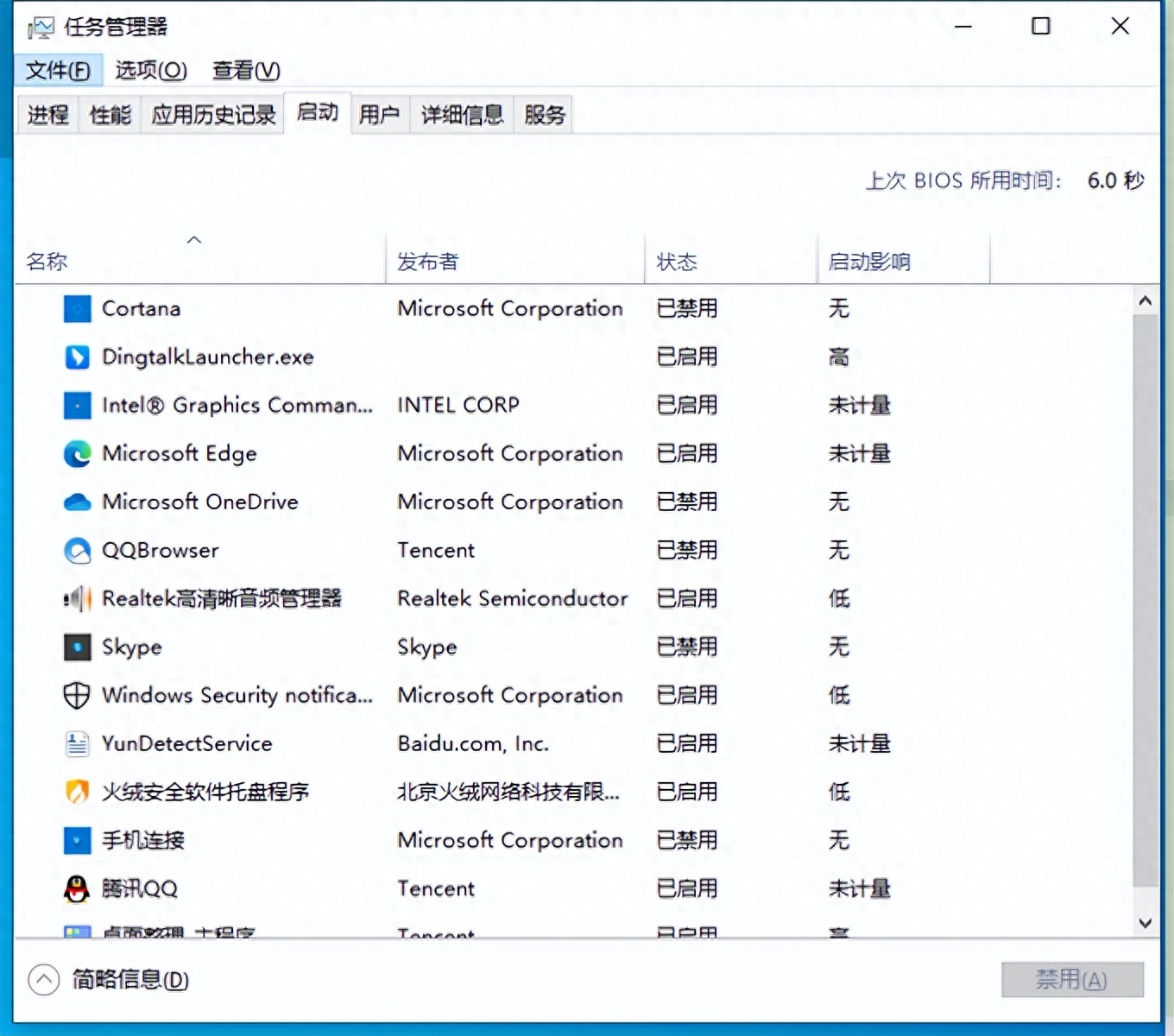Click the Realtek audio manager speaker icon
The height and width of the screenshot is (1036, 1174).
[x=77, y=598]
